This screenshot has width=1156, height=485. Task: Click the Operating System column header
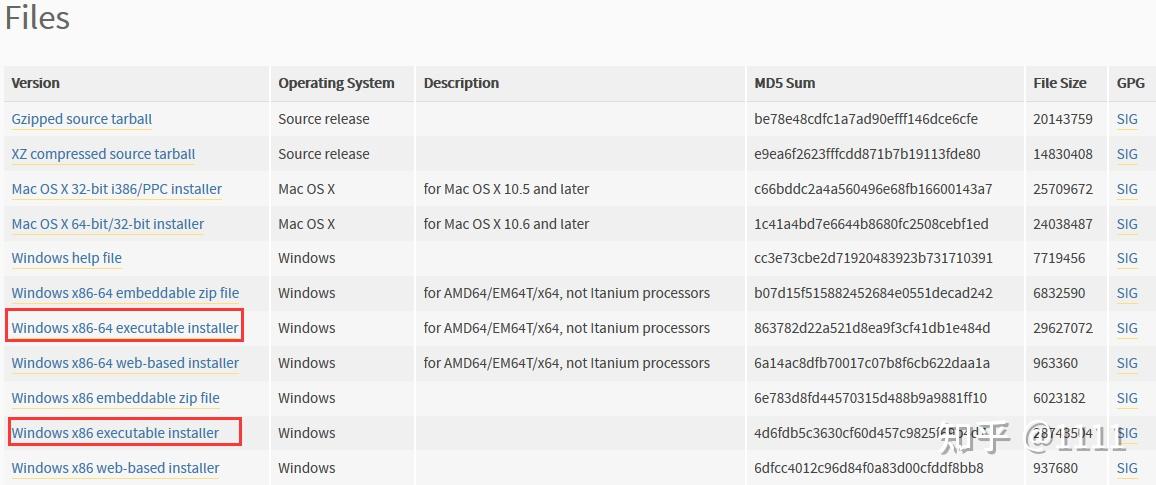tap(336, 83)
